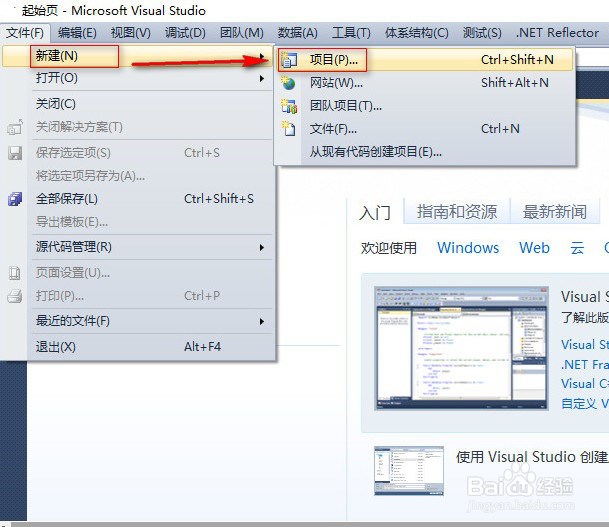Click the Save All icon beside 全部保存(L)
This screenshot has height=527, width=609.
tap(15, 199)
